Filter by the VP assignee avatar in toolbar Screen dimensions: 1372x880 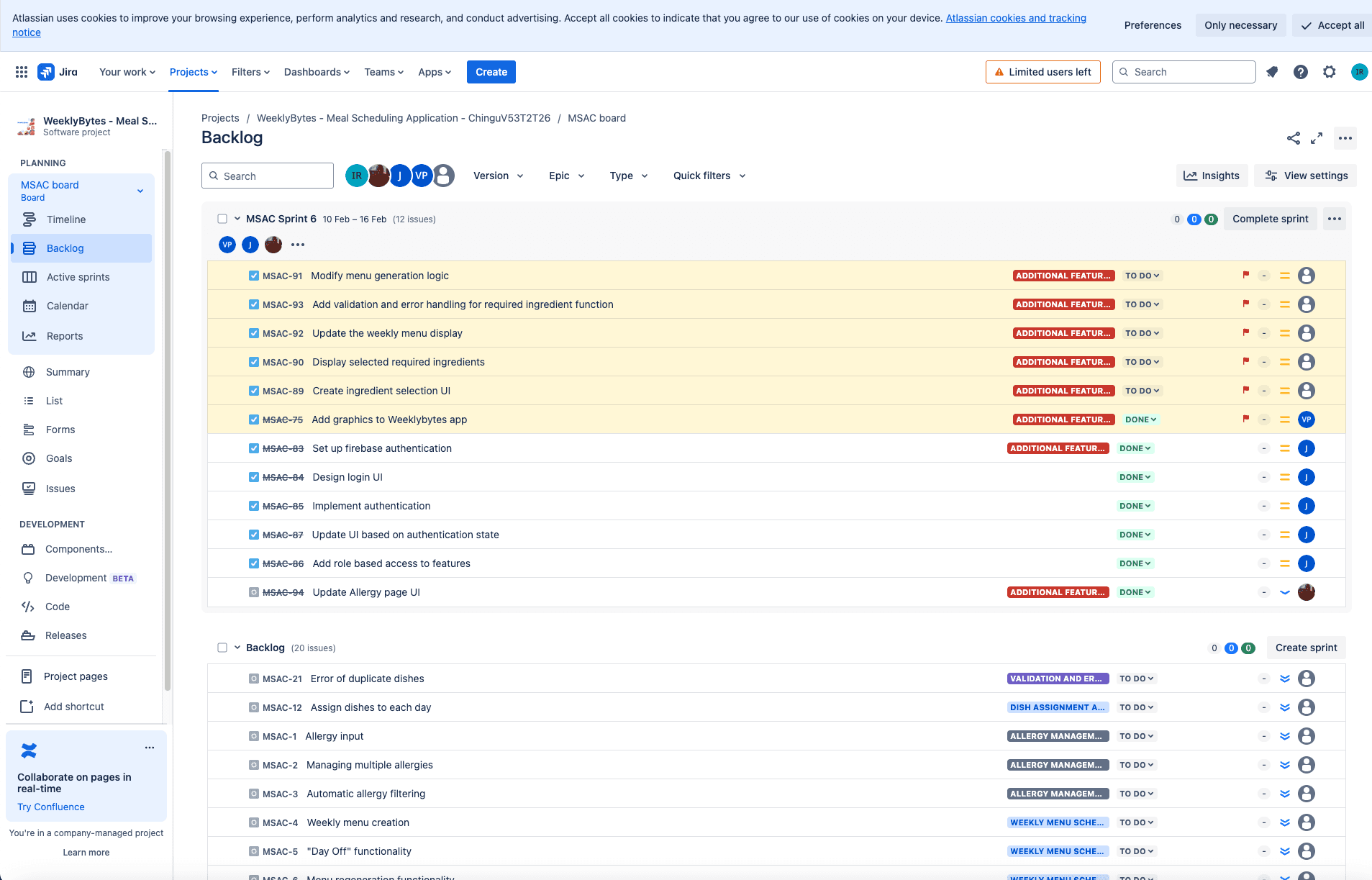click(422, 176)
